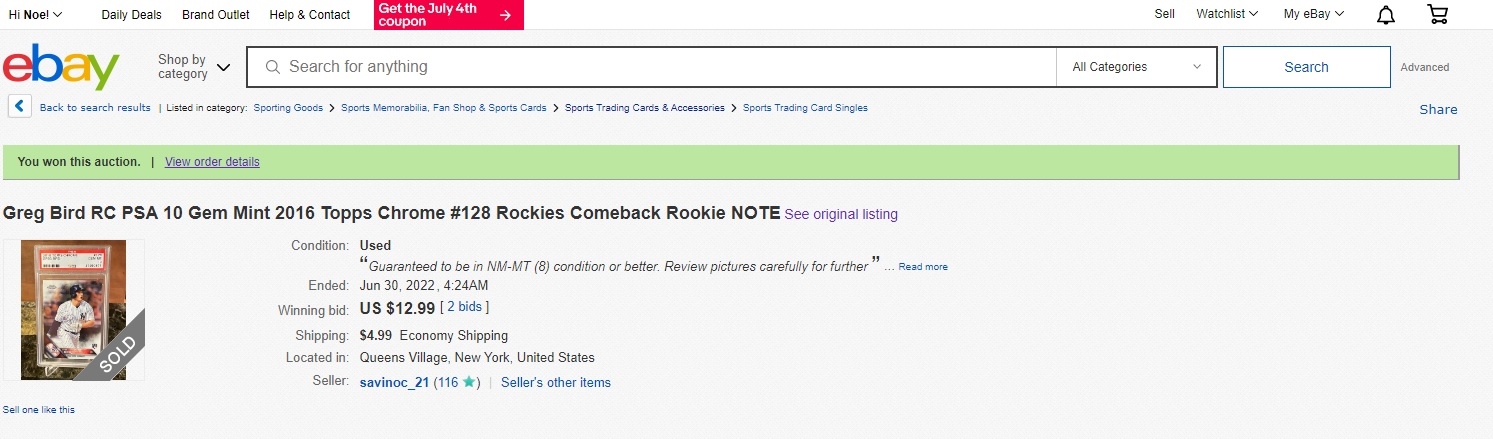Open View order details link
The image size is (1493, 439).
(212, 162)
